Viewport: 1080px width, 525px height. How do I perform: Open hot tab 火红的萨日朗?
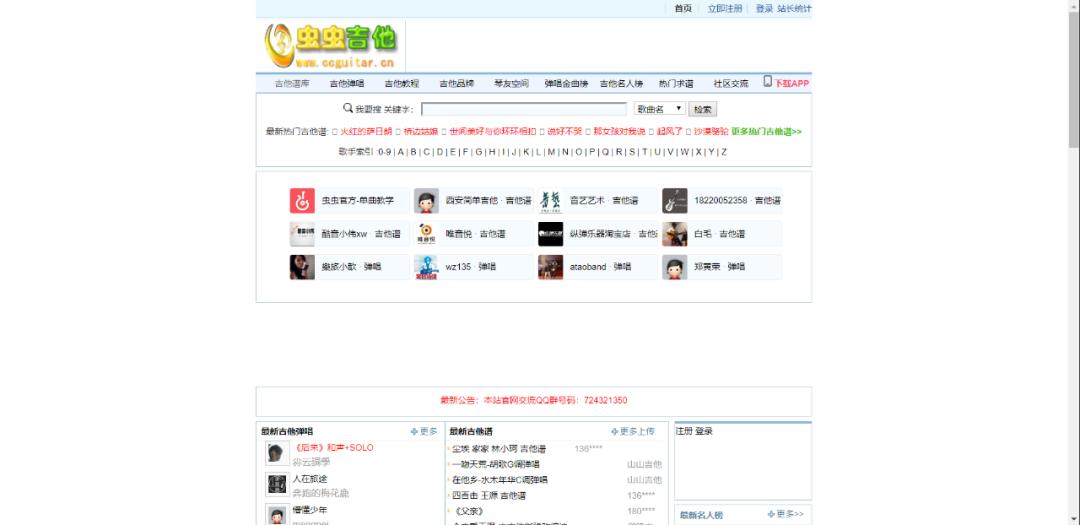[366, 131]
